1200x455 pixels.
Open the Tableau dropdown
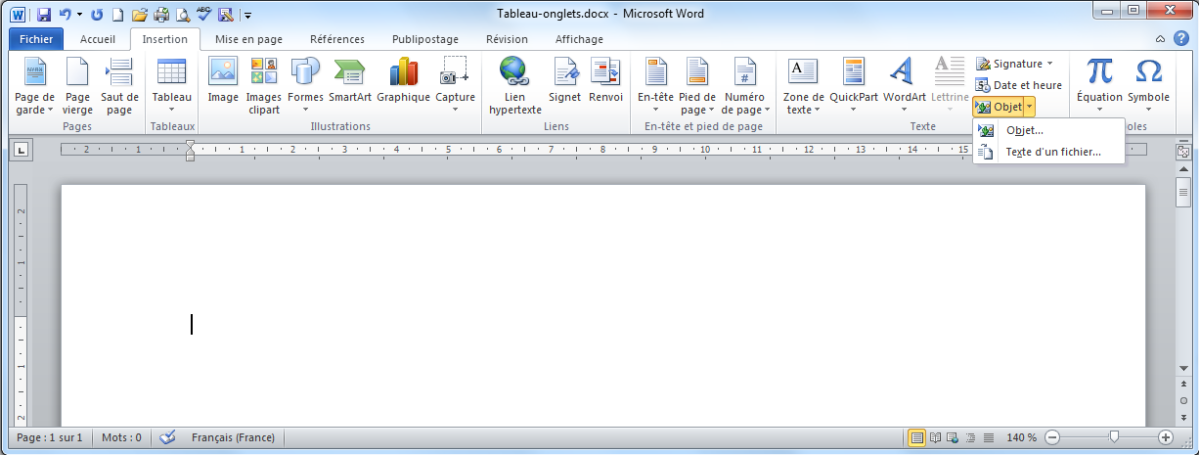172,86
